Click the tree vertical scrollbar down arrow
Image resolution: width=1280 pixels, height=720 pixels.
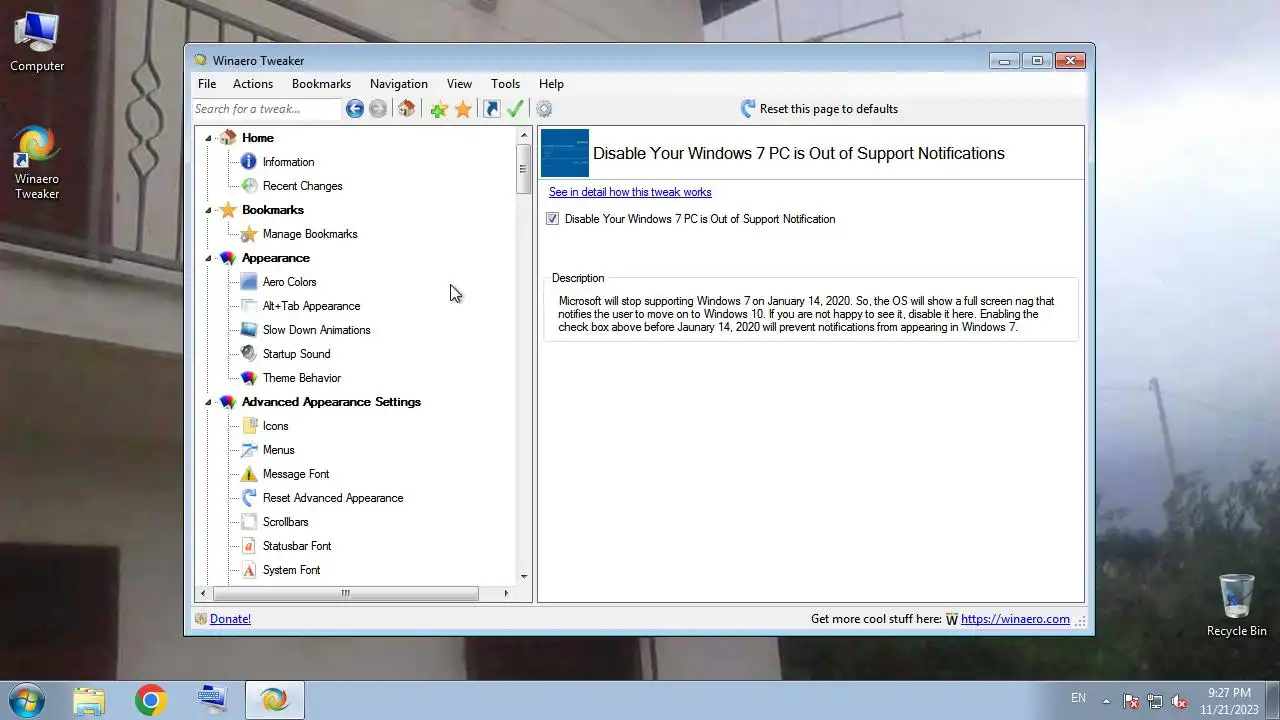[523, 577]
